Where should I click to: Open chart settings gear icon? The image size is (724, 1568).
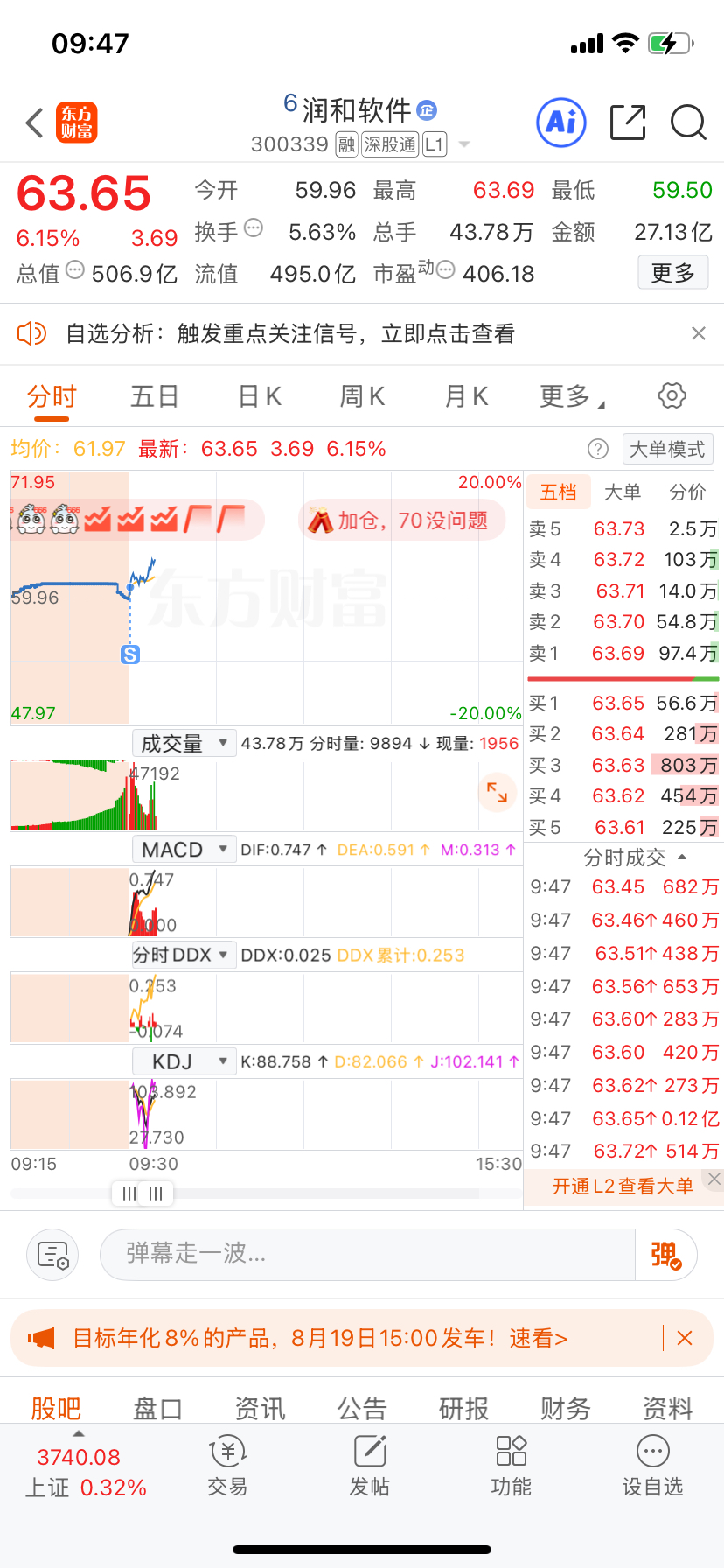tap(672, 395)
